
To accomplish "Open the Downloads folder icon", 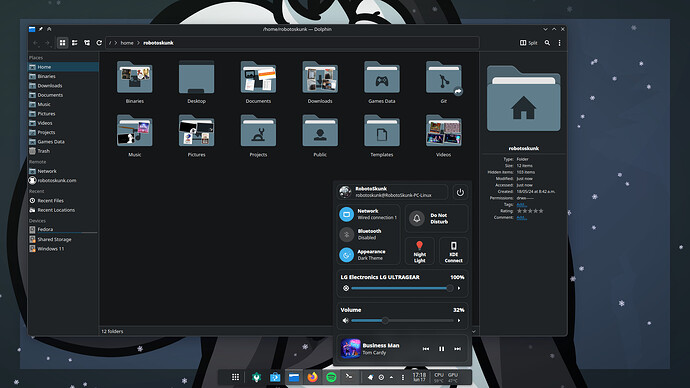I will pos(320,78).
